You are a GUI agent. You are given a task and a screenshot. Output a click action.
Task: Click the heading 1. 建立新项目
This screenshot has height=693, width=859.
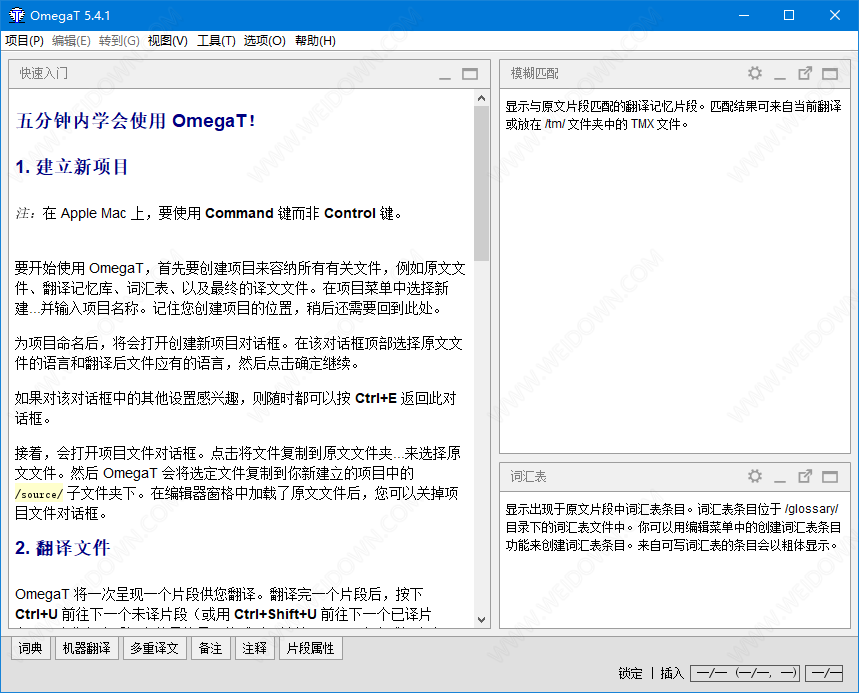[72, 167]
